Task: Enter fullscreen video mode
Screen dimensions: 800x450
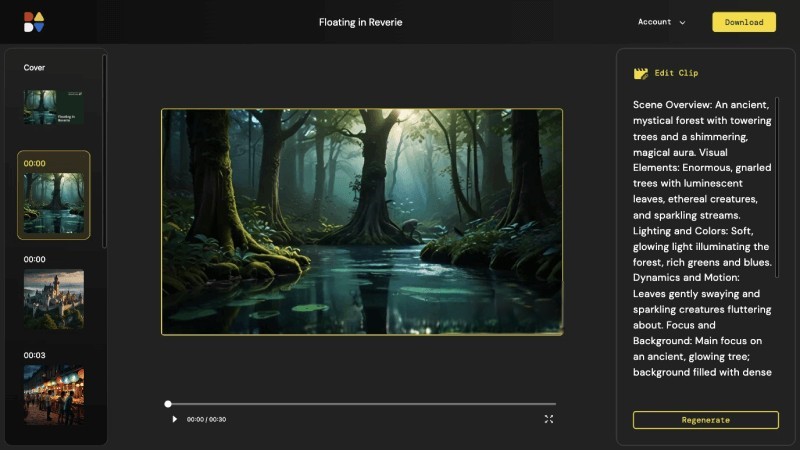Action: (x=549, y=419)
